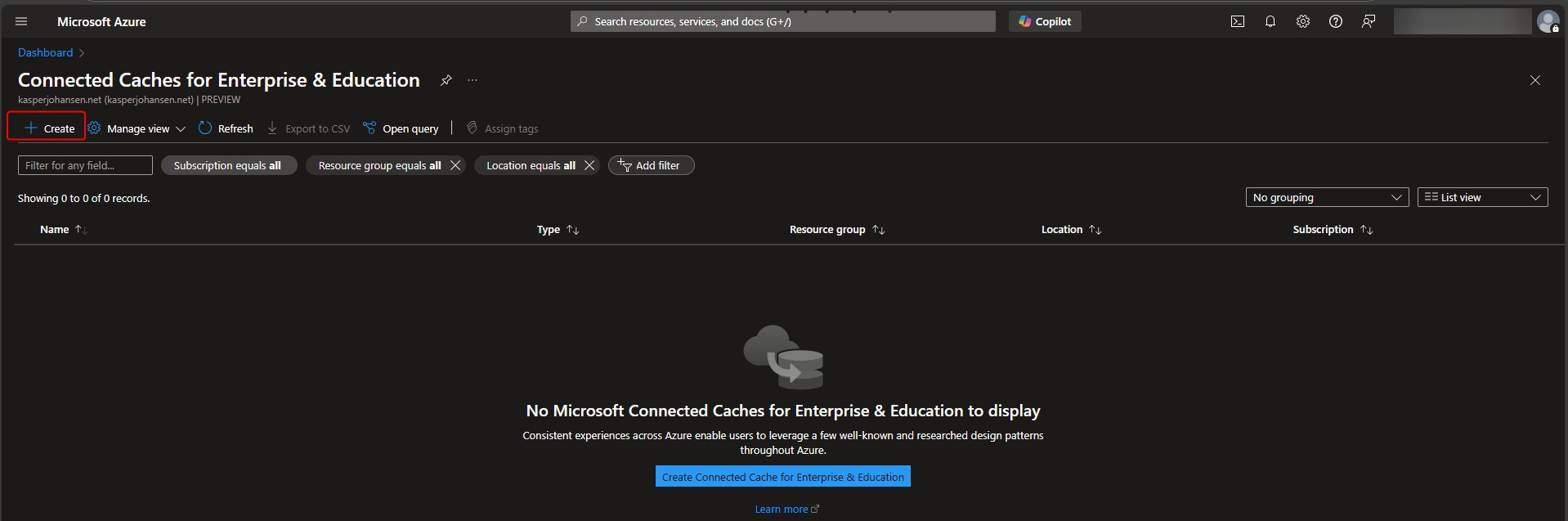This screenshot has width=1568, height=521.
Task: Open portal settings gear
Action: coord(1303,21)
